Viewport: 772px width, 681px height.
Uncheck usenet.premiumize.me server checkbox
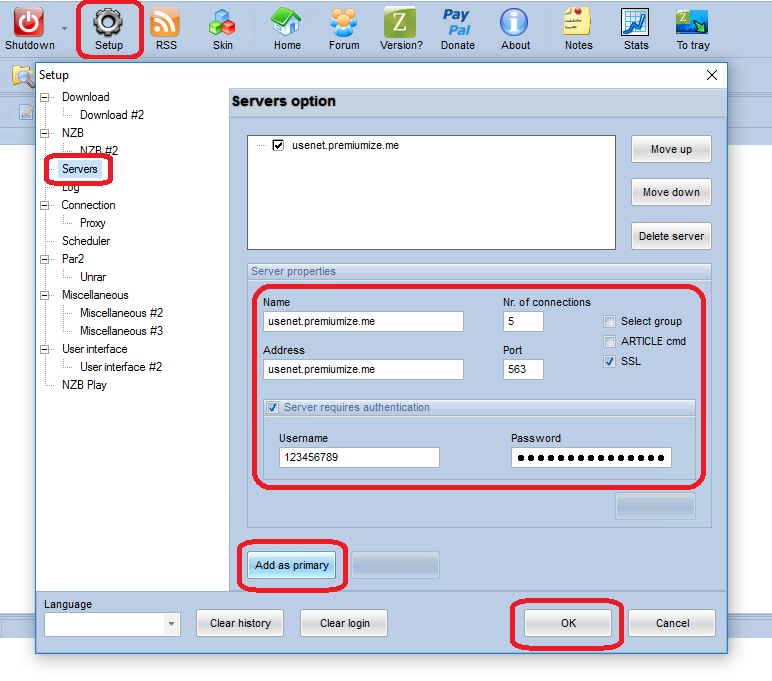(278, 145)
